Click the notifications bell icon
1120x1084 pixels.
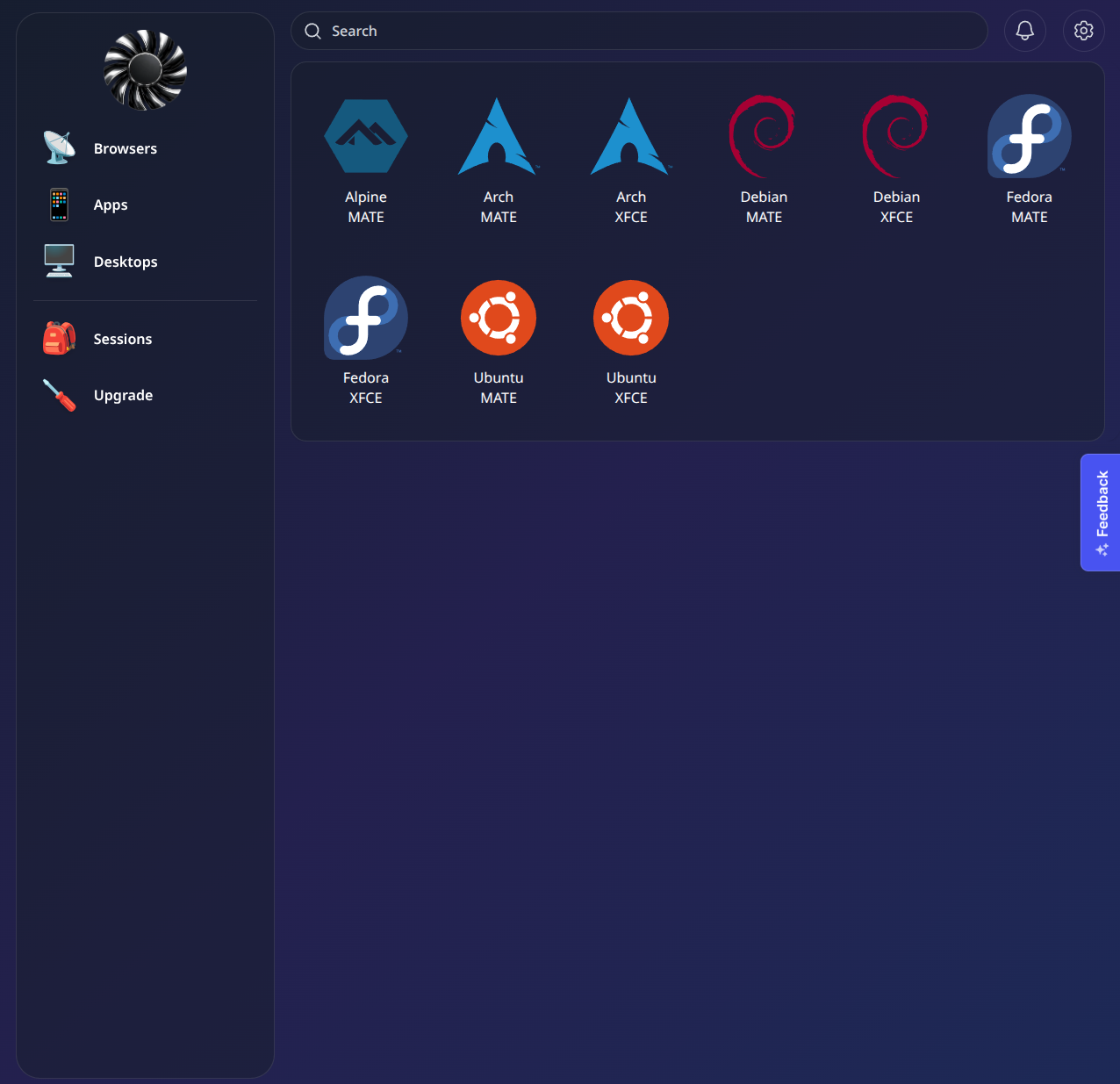(1024, 31)
